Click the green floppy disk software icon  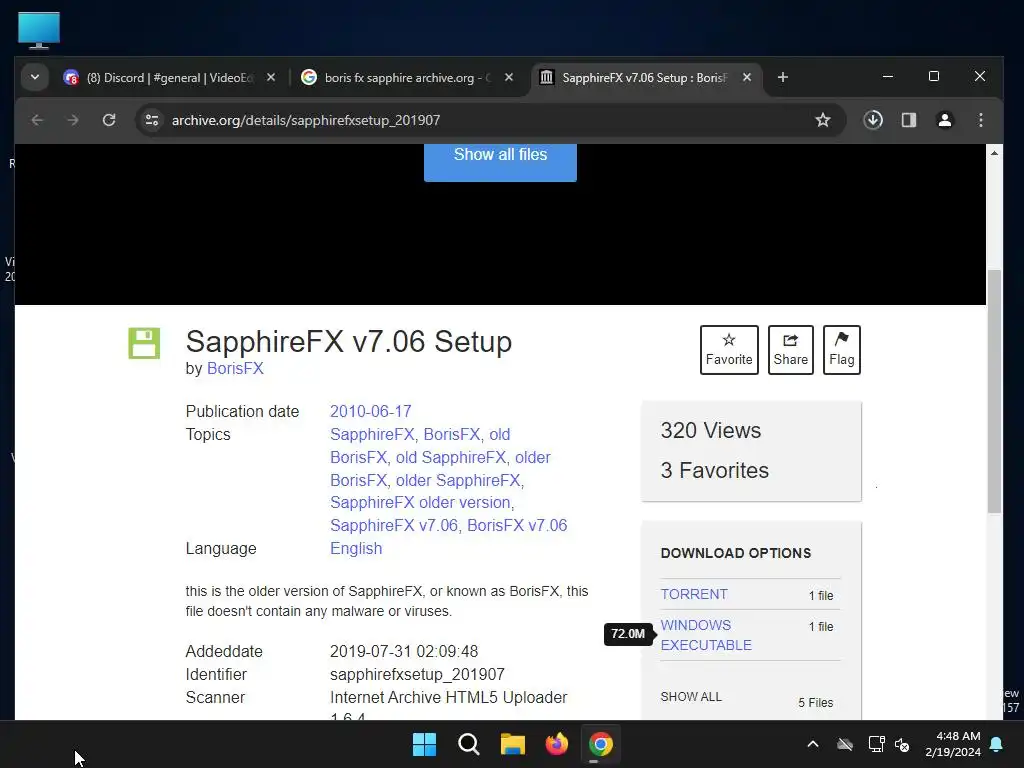[144, 343]
